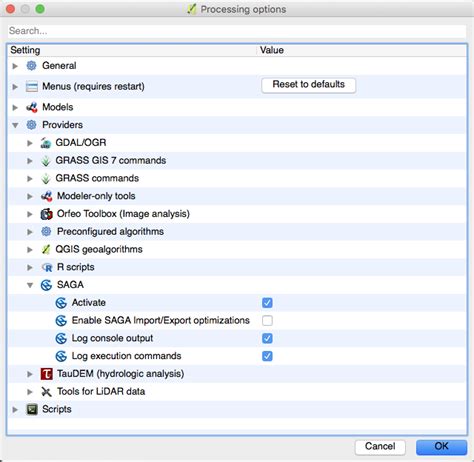Click the Orfeo Toolbox camera icon
Screen dimensions: 474x462
pyautogui.click(x=46, y=214)
